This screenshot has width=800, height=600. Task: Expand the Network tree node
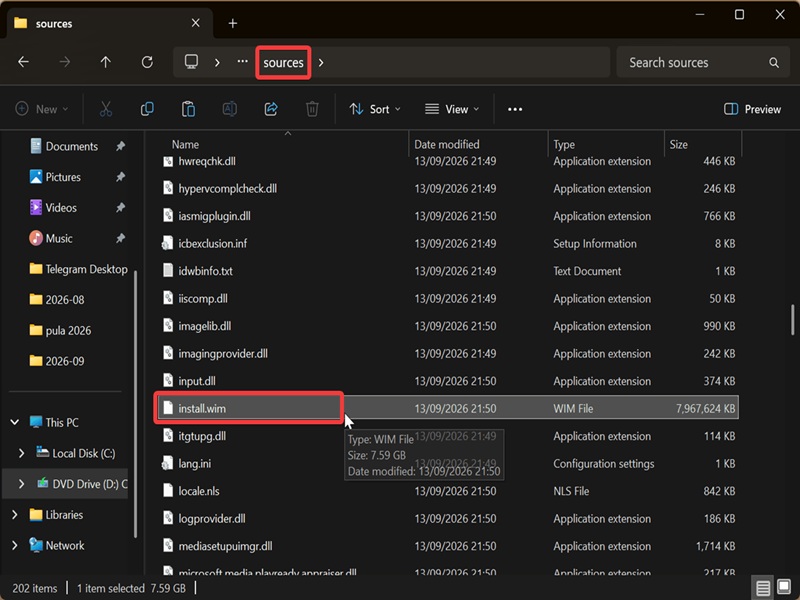(15, 545)
